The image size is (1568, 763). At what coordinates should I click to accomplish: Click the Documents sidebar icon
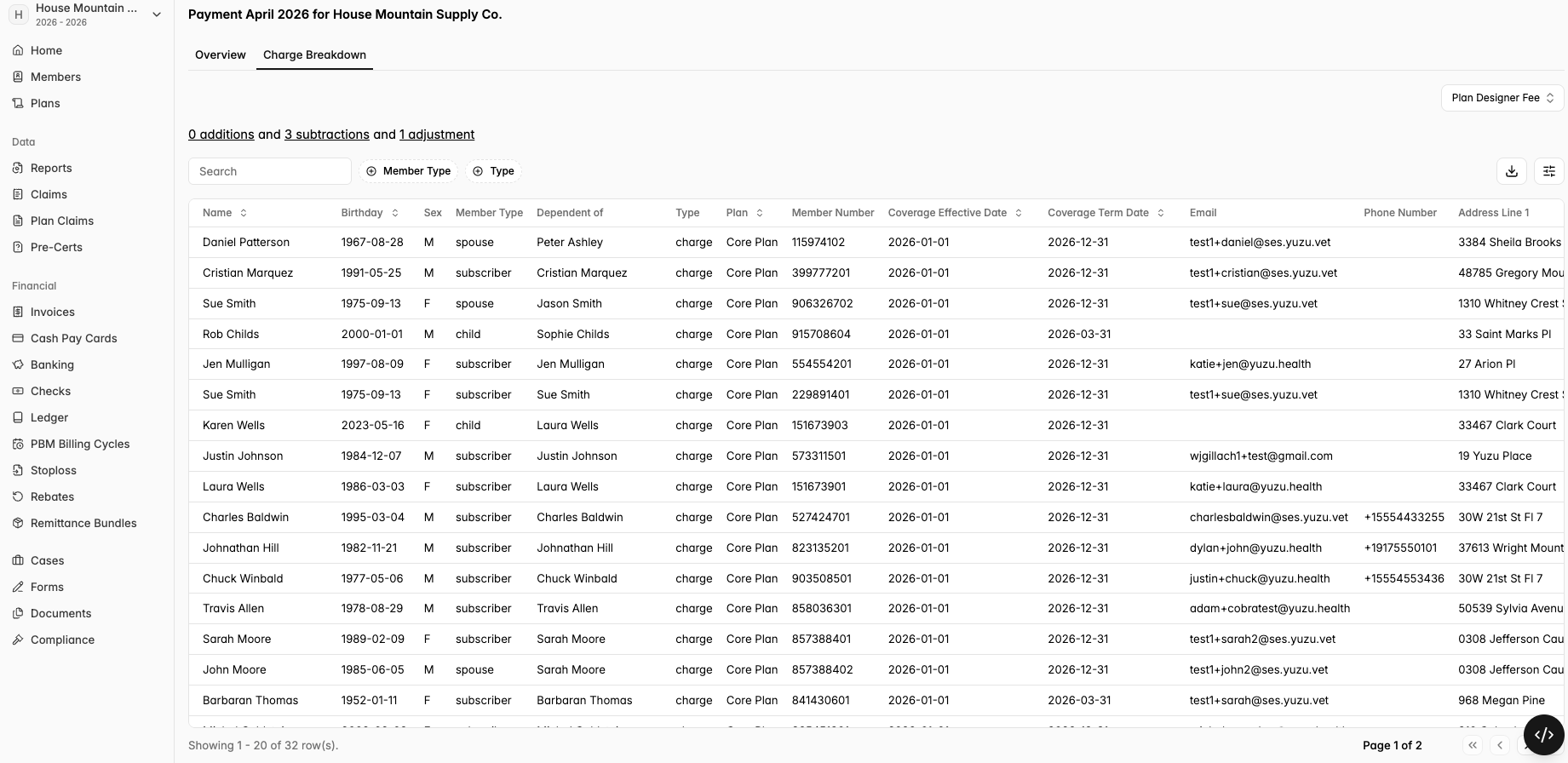click(18, 613)
